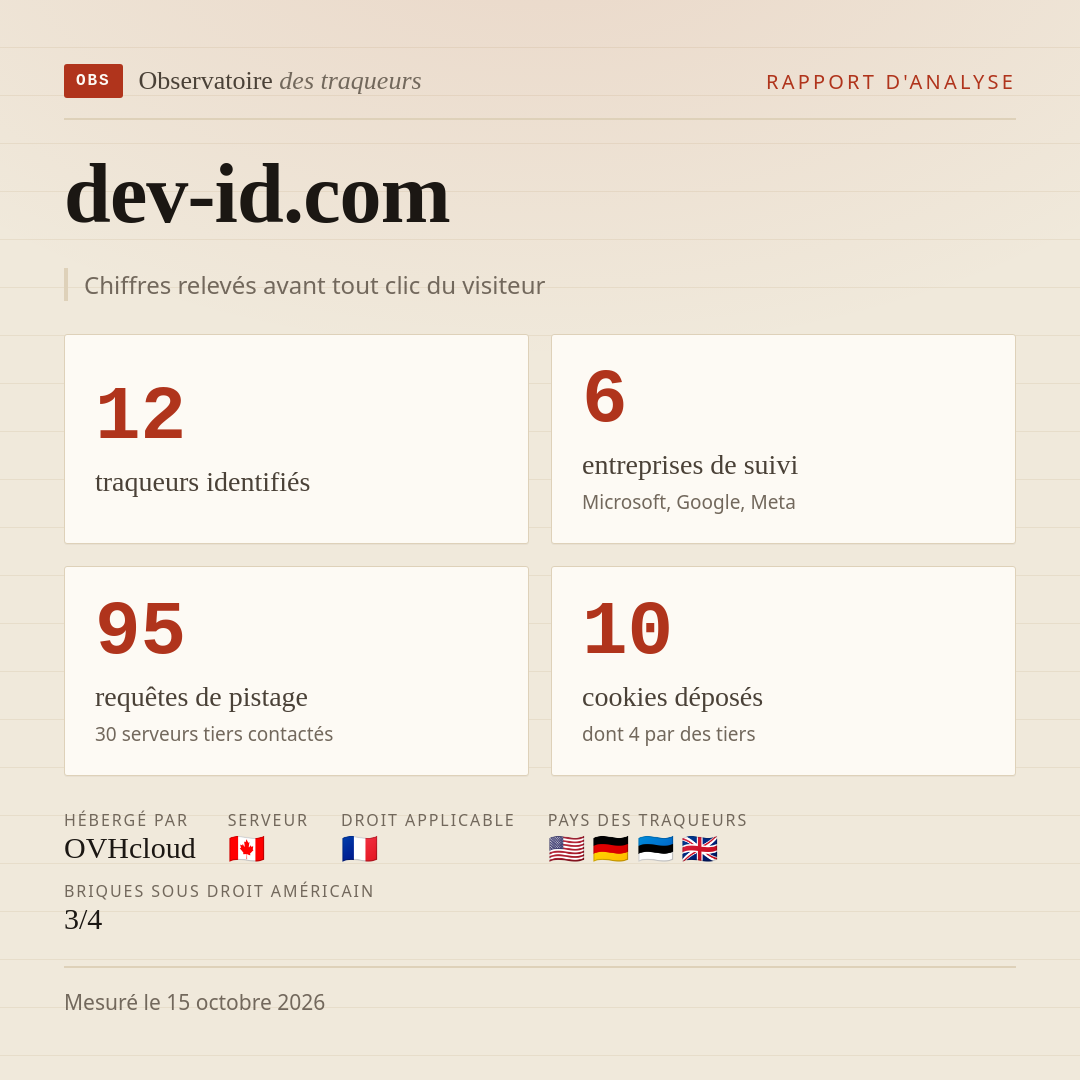Screen dimensions: 1080x1080
Task: Click the Germany flag in tracker countries
Action: point(611,849)
